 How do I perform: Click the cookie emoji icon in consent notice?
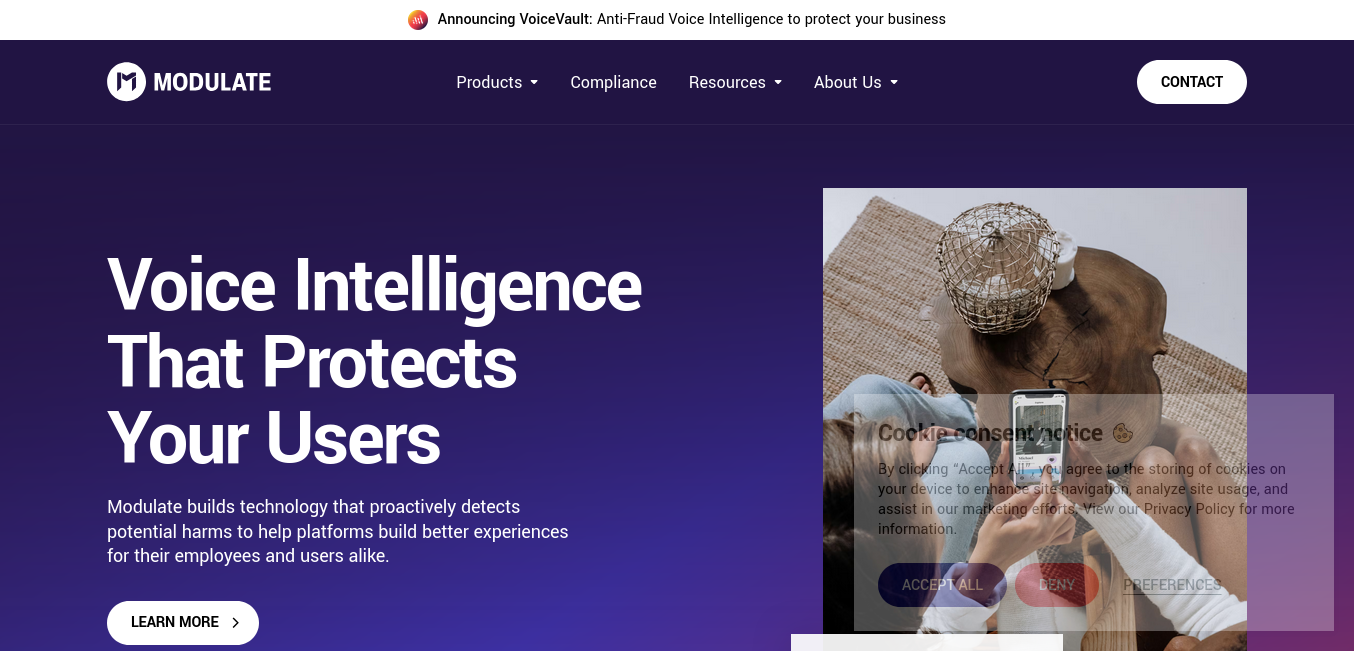pyautogui.click(x=1122, y=433)
